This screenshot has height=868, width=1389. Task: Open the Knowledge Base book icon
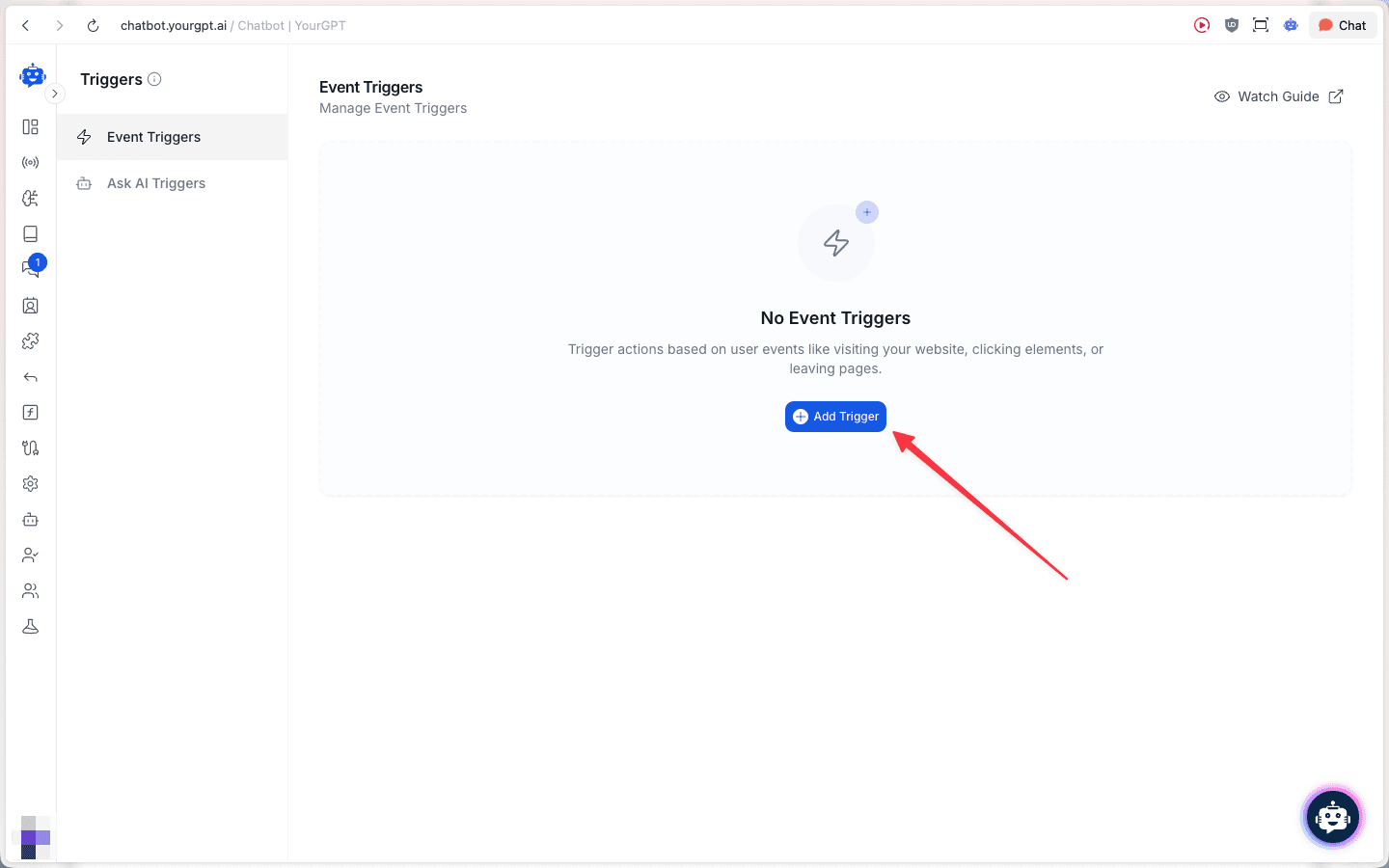point(30,233)
